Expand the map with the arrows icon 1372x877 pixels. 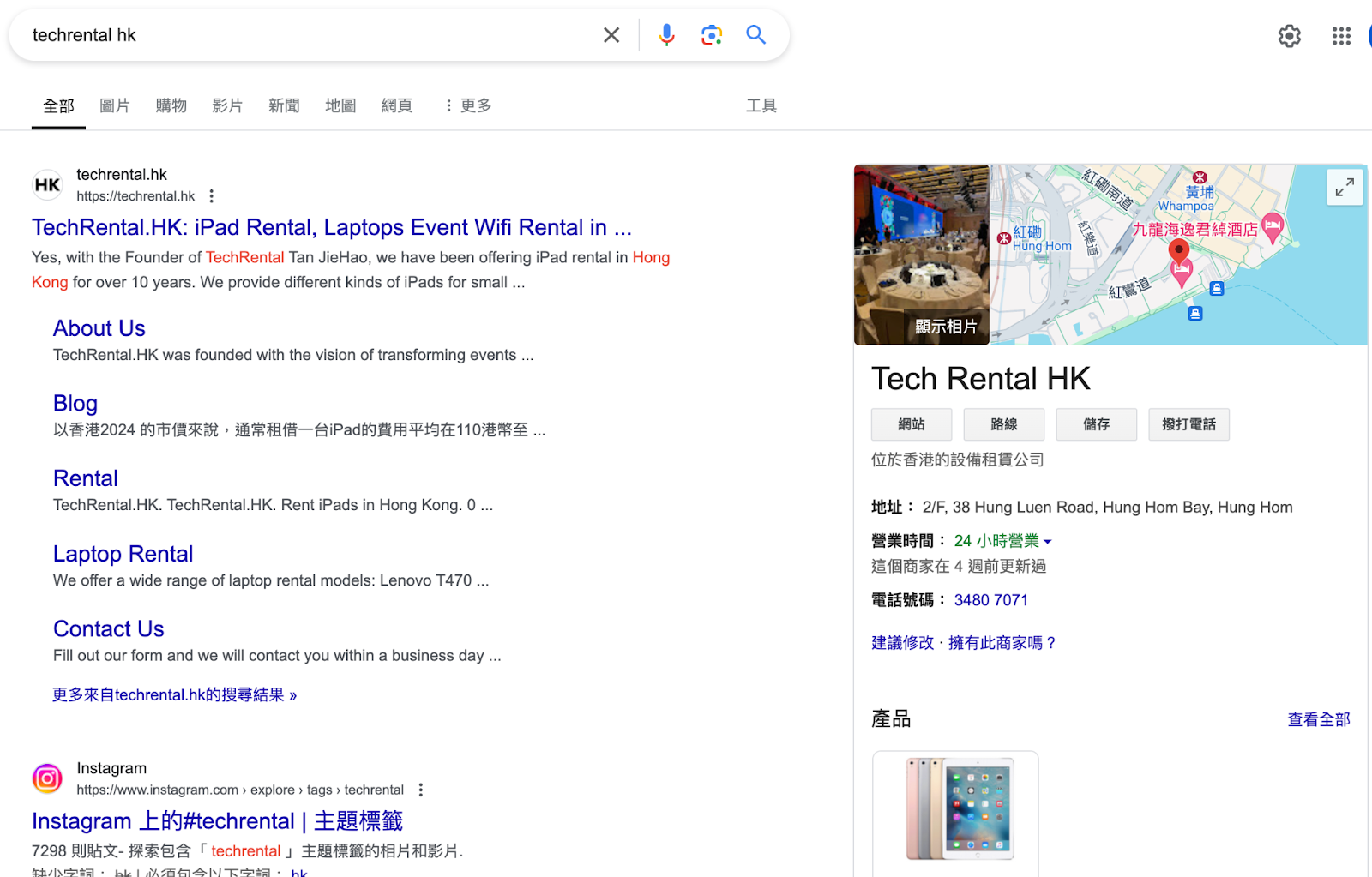click(1345, 186)
